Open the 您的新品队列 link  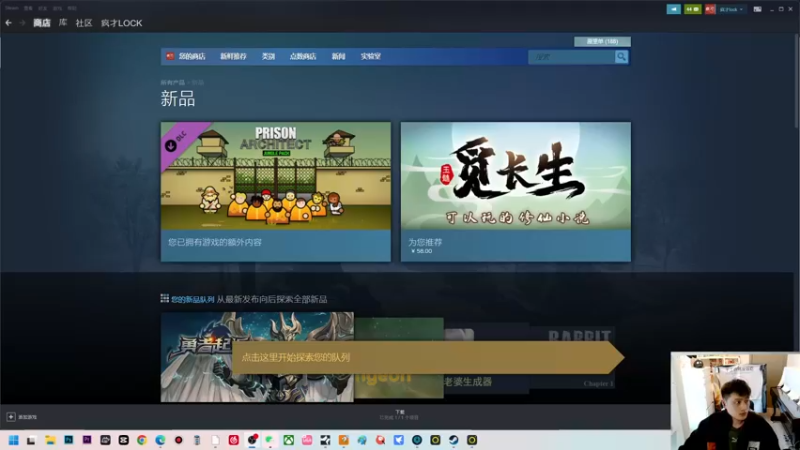click(192, 299)
